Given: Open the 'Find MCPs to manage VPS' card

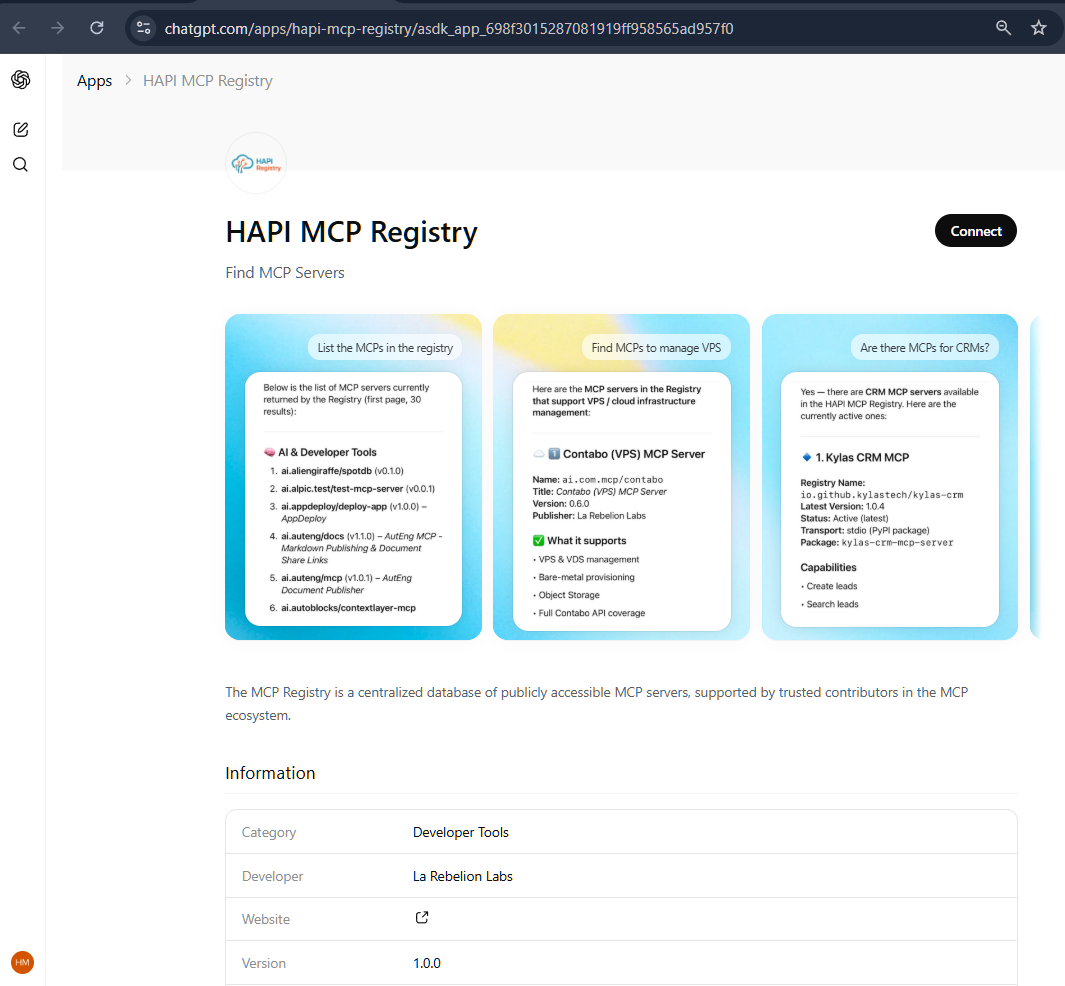Looking at the screenshot, I should pos(620,477).
